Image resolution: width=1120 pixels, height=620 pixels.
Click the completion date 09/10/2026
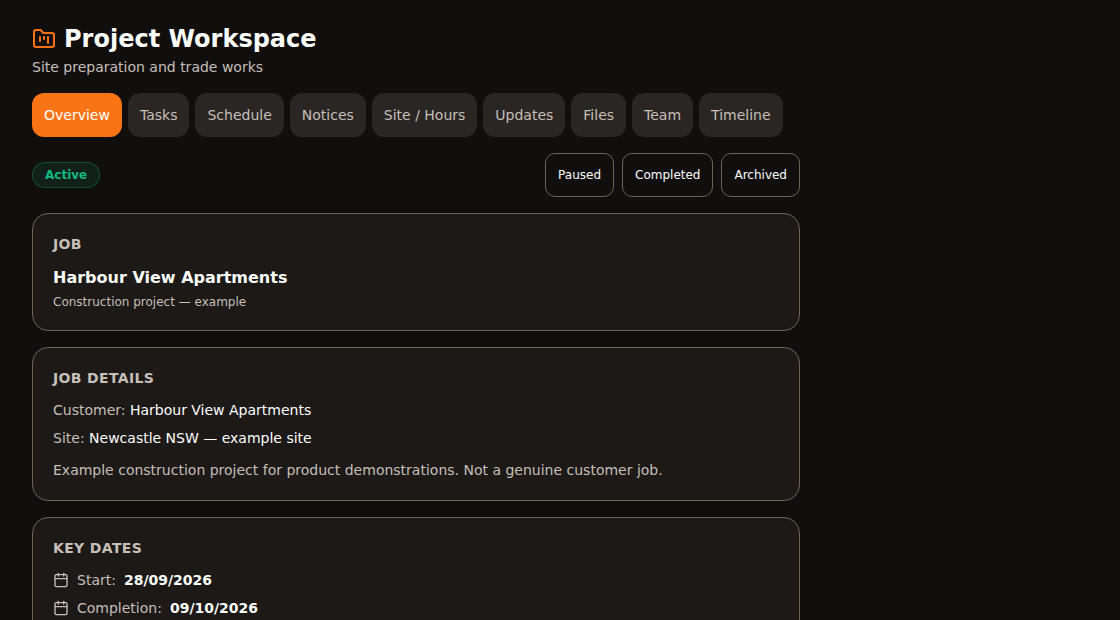click(x=214, y=608)
